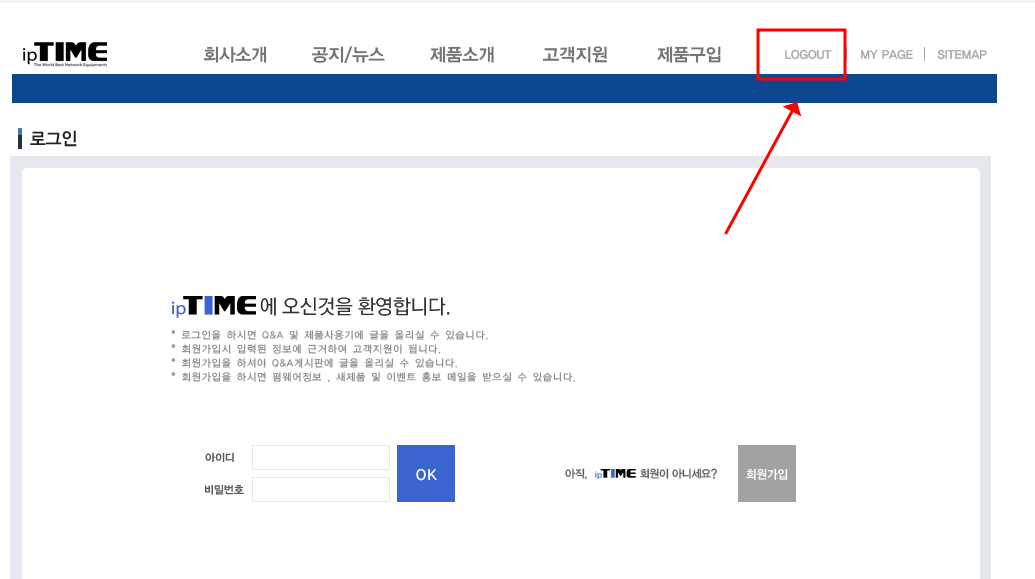Open the 고객지원 menu

tap(575, 55)
